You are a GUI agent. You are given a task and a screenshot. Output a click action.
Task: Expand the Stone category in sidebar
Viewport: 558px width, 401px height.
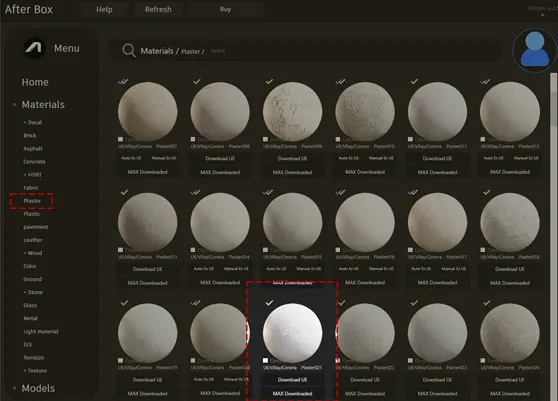coord(33,292)
